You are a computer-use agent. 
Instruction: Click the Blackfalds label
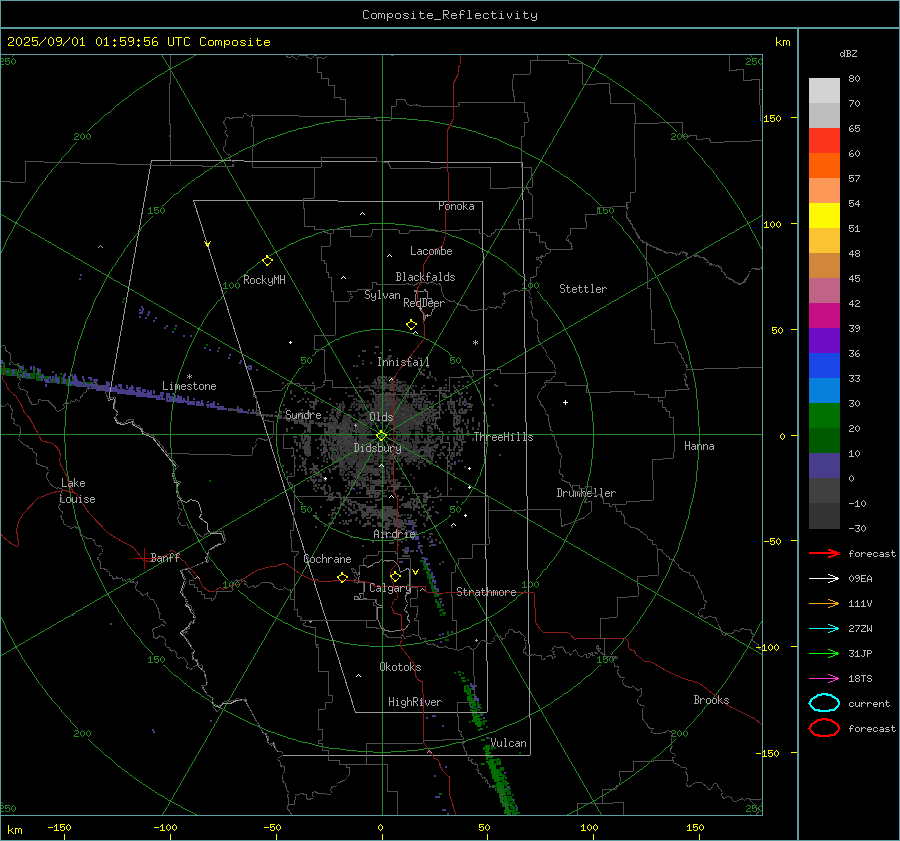click(425, 277)
